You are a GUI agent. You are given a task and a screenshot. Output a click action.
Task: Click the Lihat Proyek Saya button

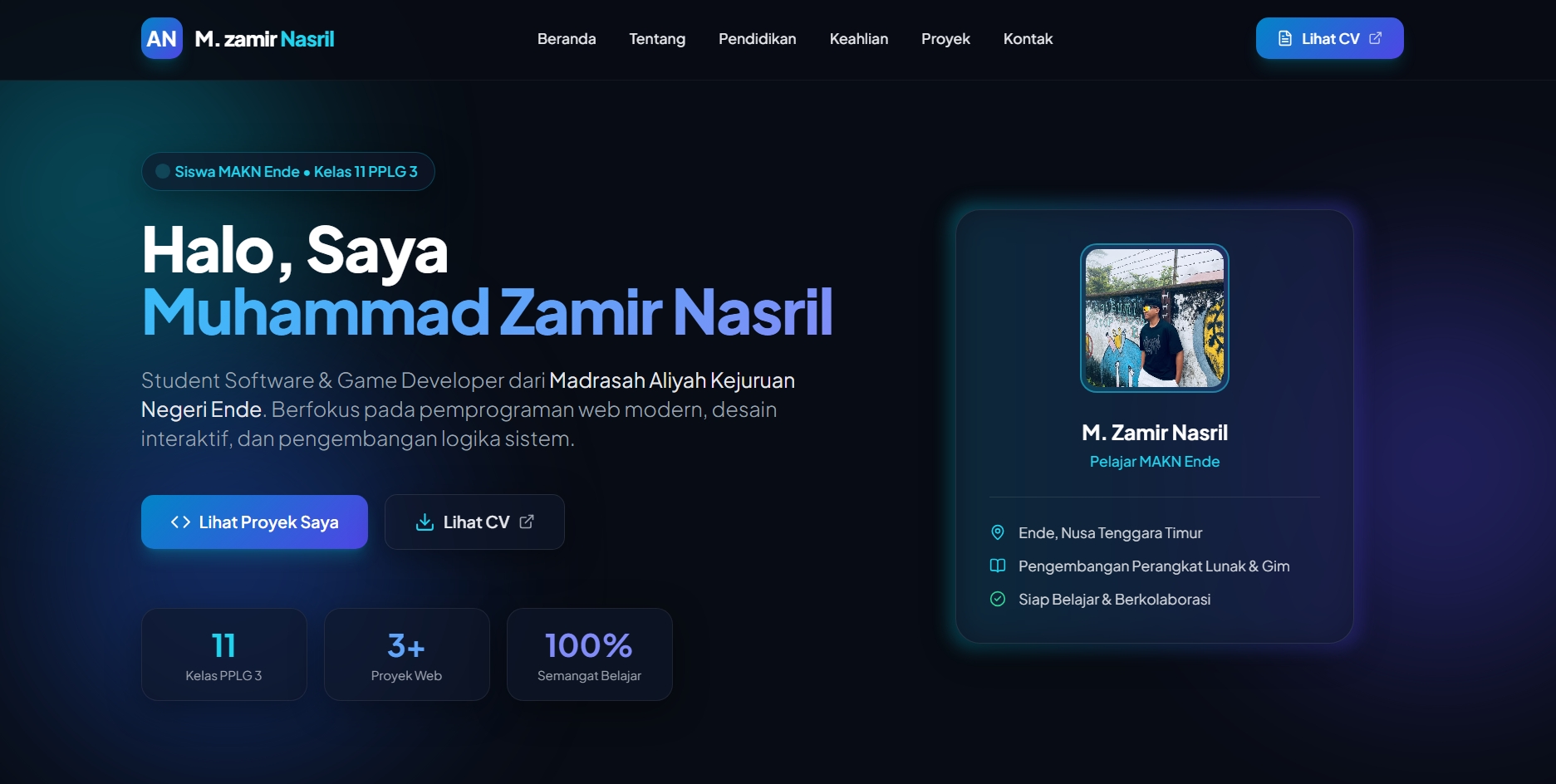[254, 522]
